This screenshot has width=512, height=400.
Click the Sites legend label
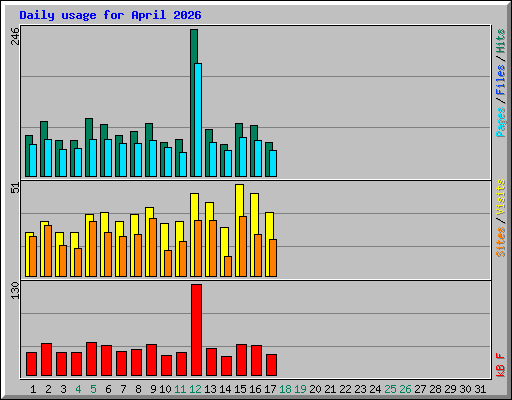coord(500,242)
